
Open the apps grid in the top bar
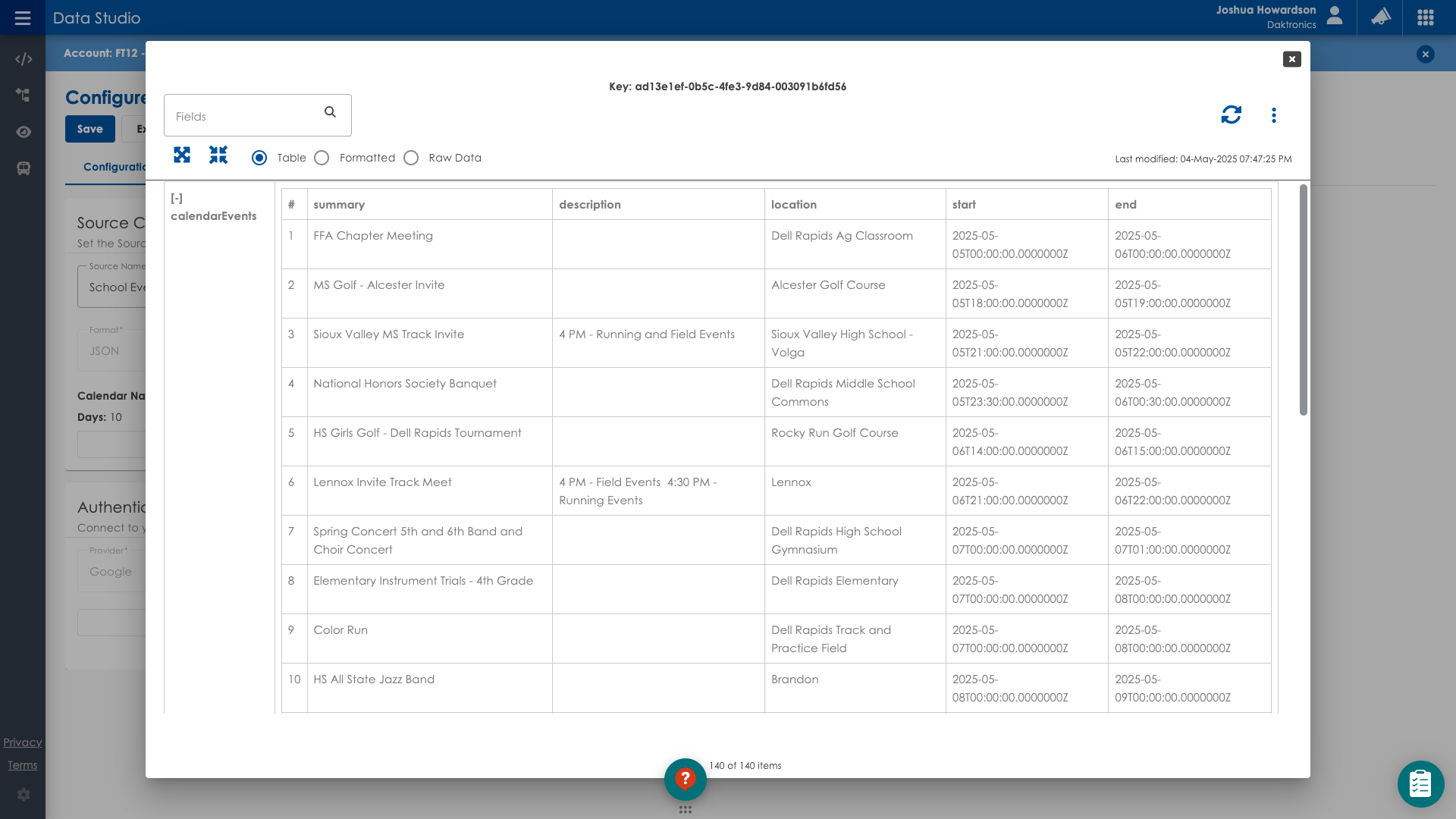click(x=1426, y=17)
